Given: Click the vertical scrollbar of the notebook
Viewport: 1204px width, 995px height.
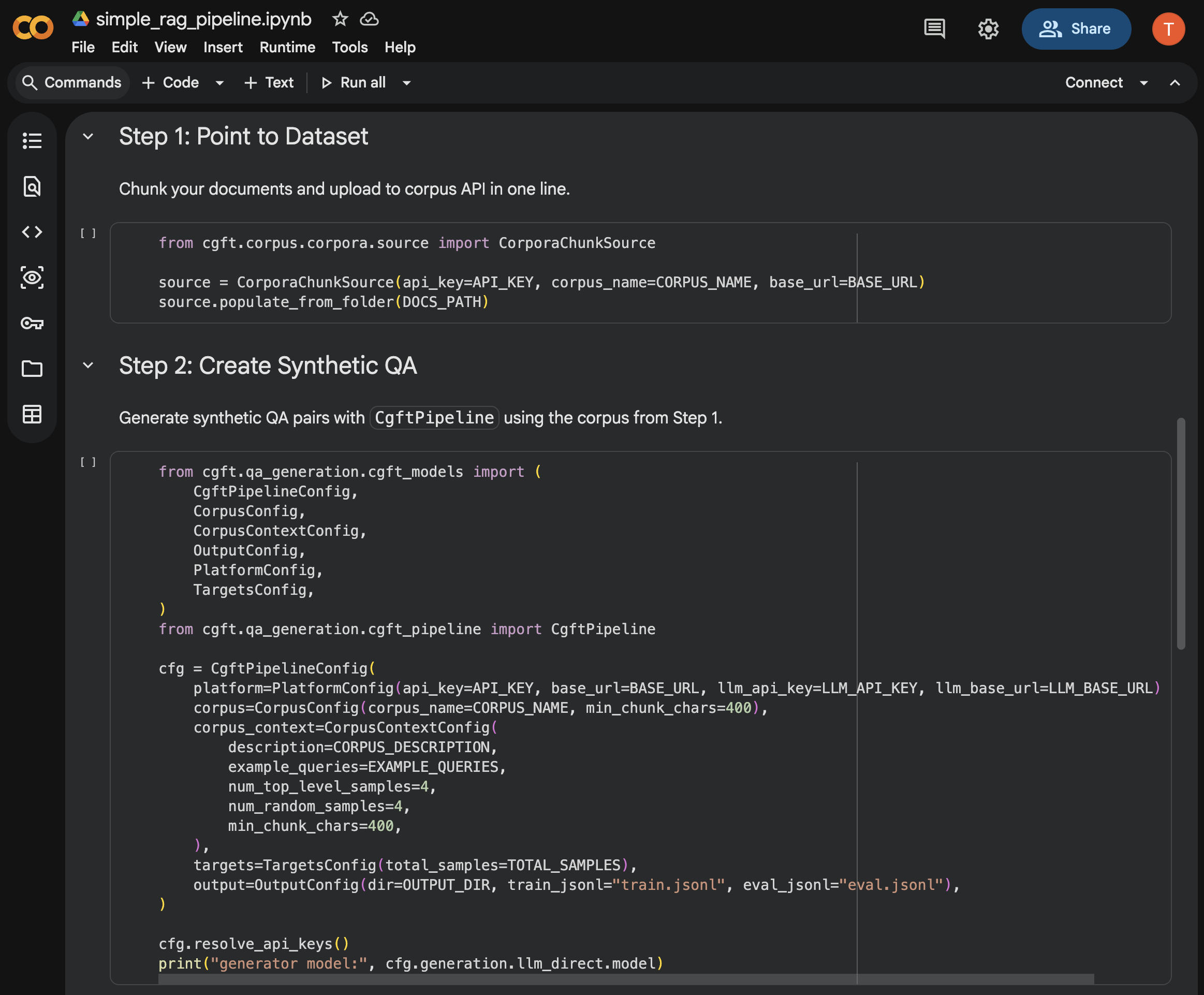Looking at the screenshot, I should click(1181, 534).
